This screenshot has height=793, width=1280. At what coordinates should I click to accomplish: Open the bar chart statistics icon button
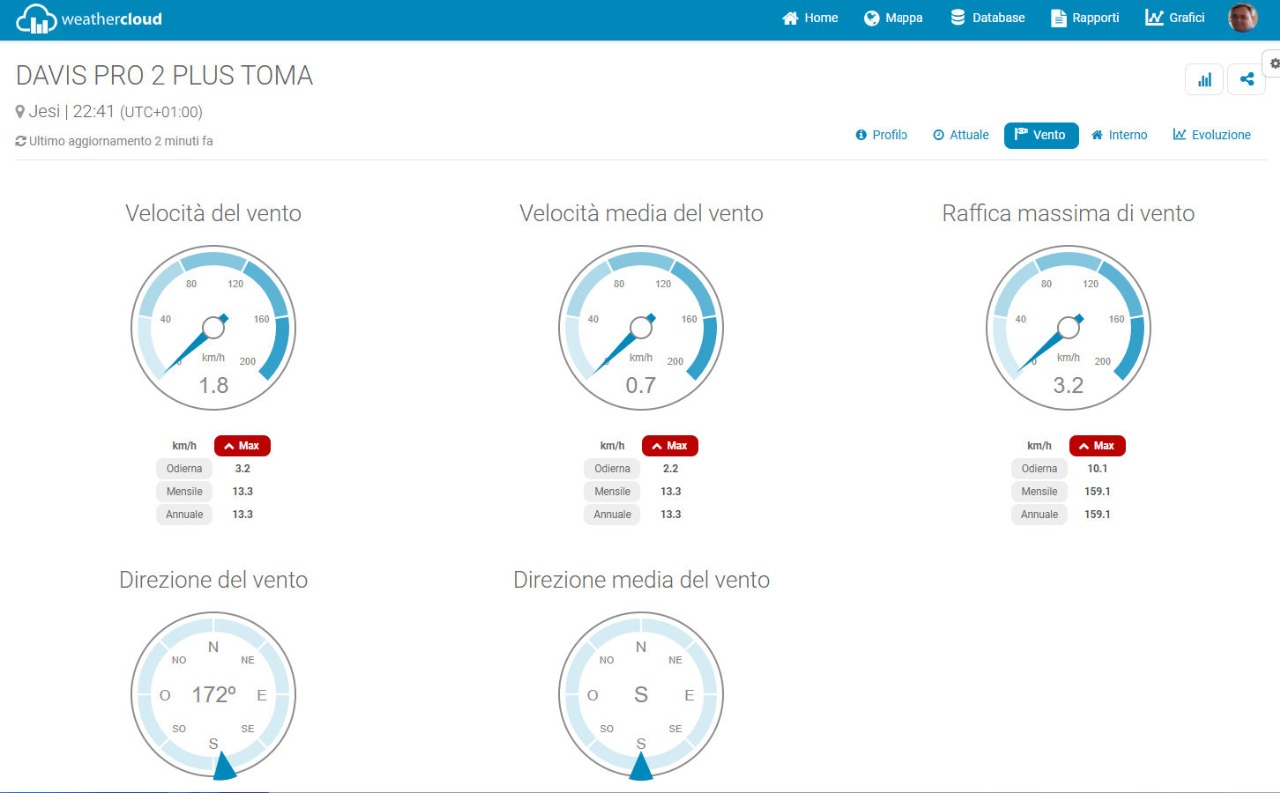[x=1204, y=80]
